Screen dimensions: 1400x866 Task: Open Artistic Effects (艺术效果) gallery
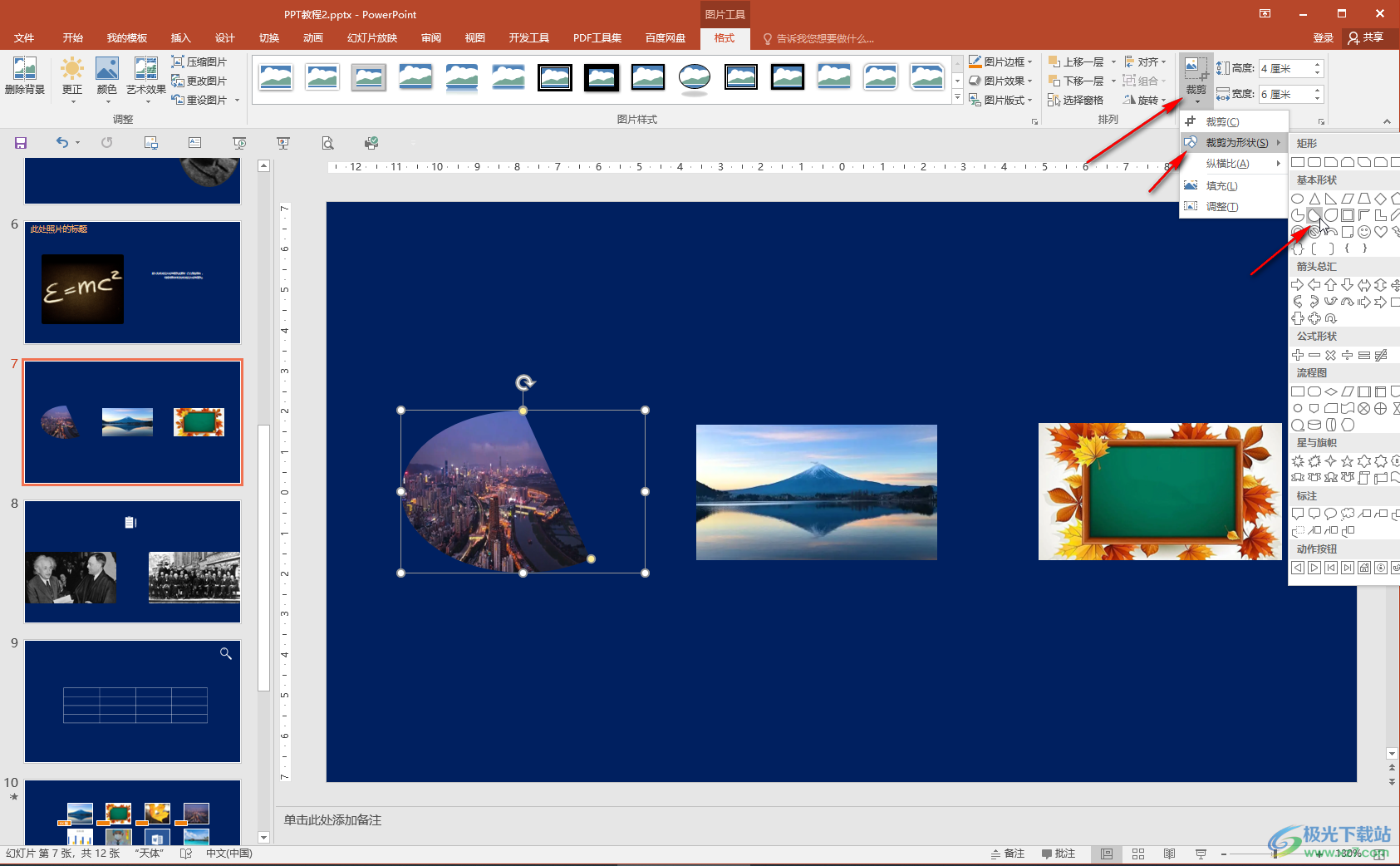[x=146, y=80]
